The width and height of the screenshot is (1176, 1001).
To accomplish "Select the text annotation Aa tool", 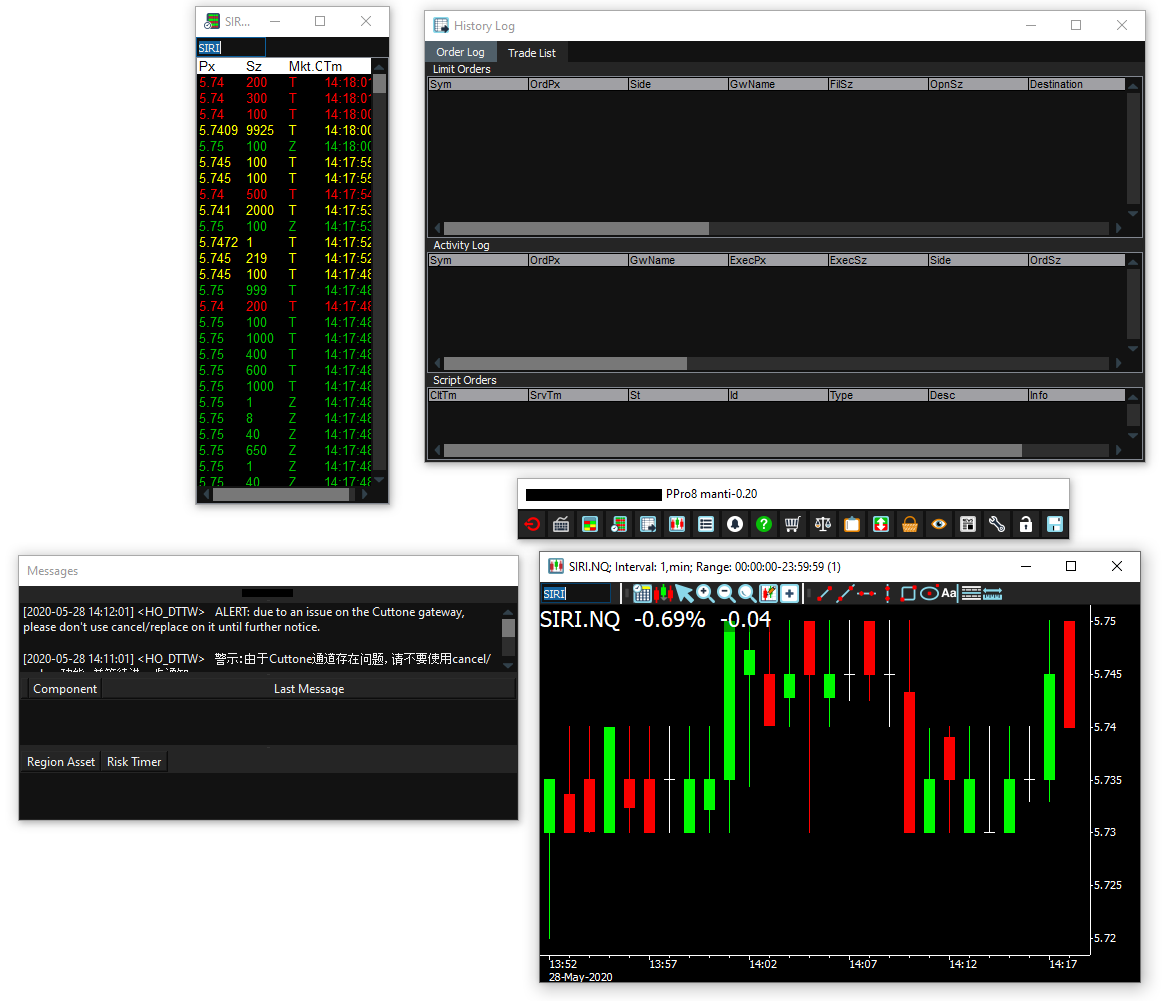I will click(949, 593).
